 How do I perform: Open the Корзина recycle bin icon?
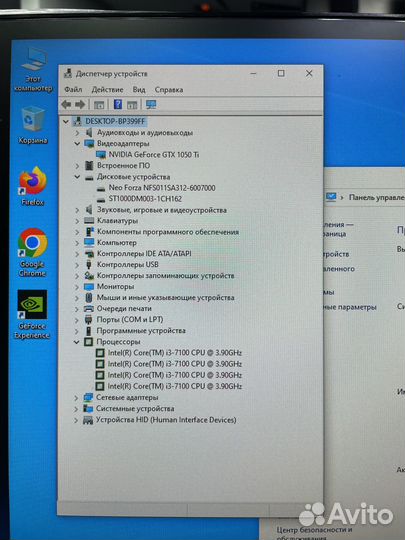coord(33,125)
